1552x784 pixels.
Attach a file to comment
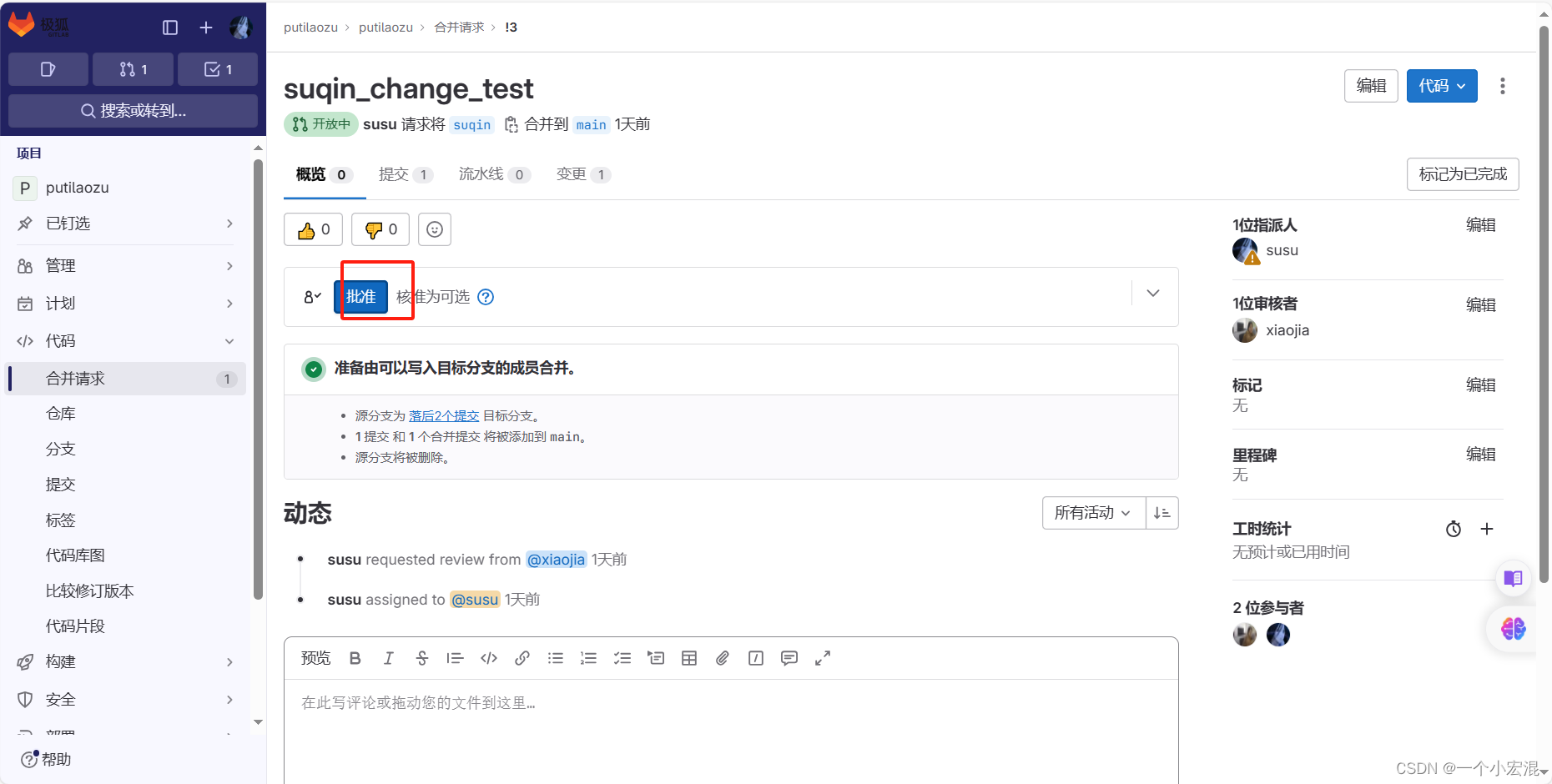click(x=723, y=658)
